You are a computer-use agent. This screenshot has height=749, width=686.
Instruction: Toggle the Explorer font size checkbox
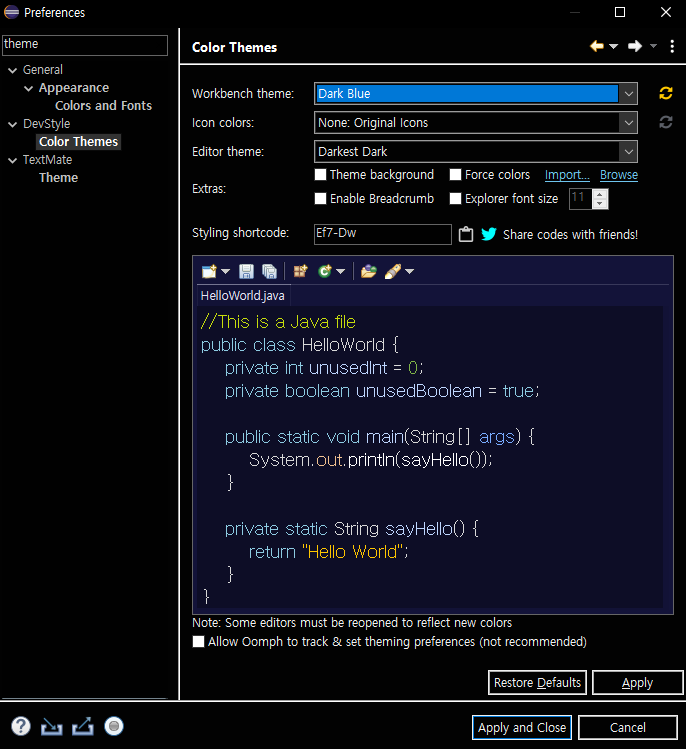[455, 198]
